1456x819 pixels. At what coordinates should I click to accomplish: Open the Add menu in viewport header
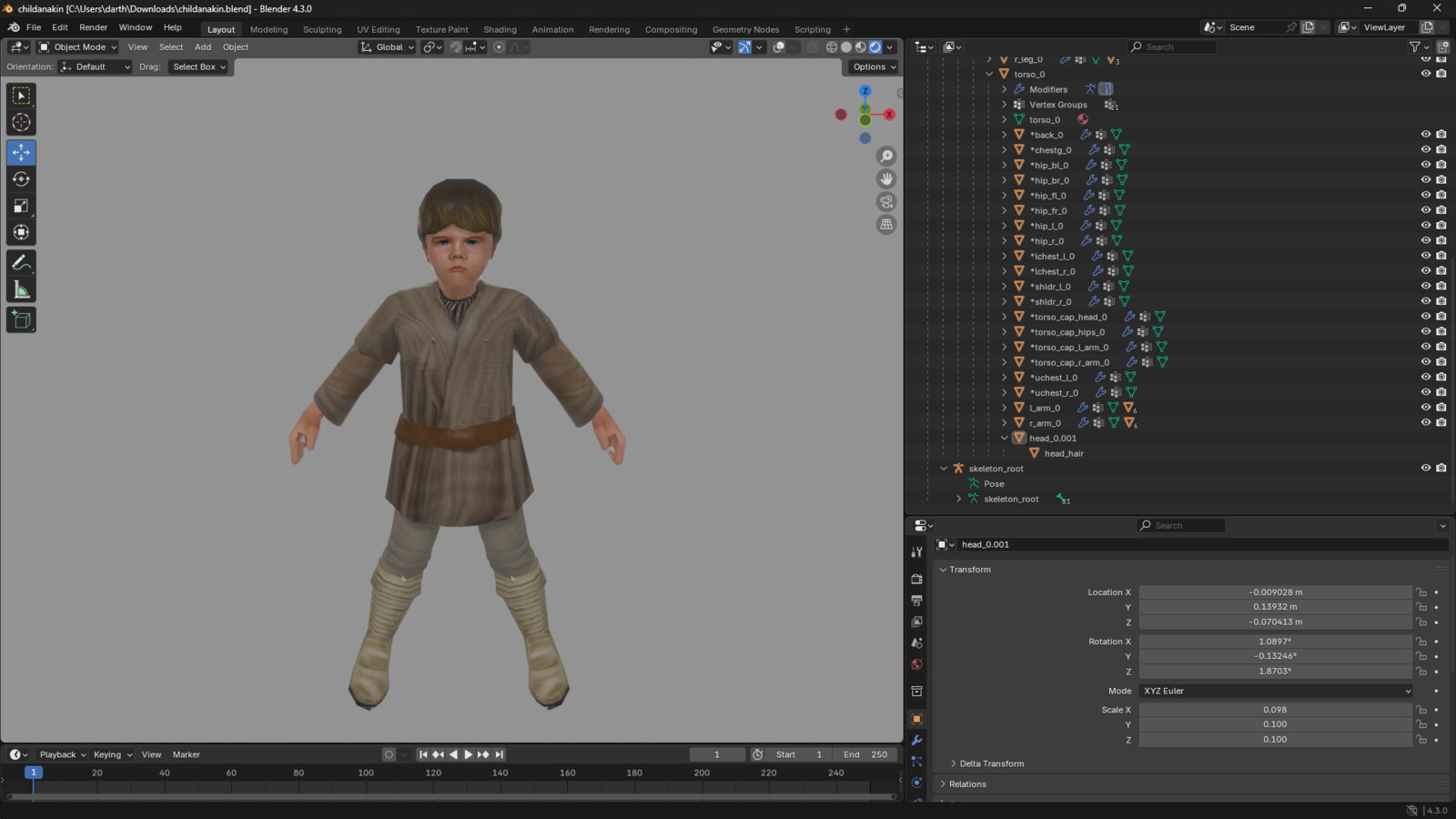click(203, 47)
